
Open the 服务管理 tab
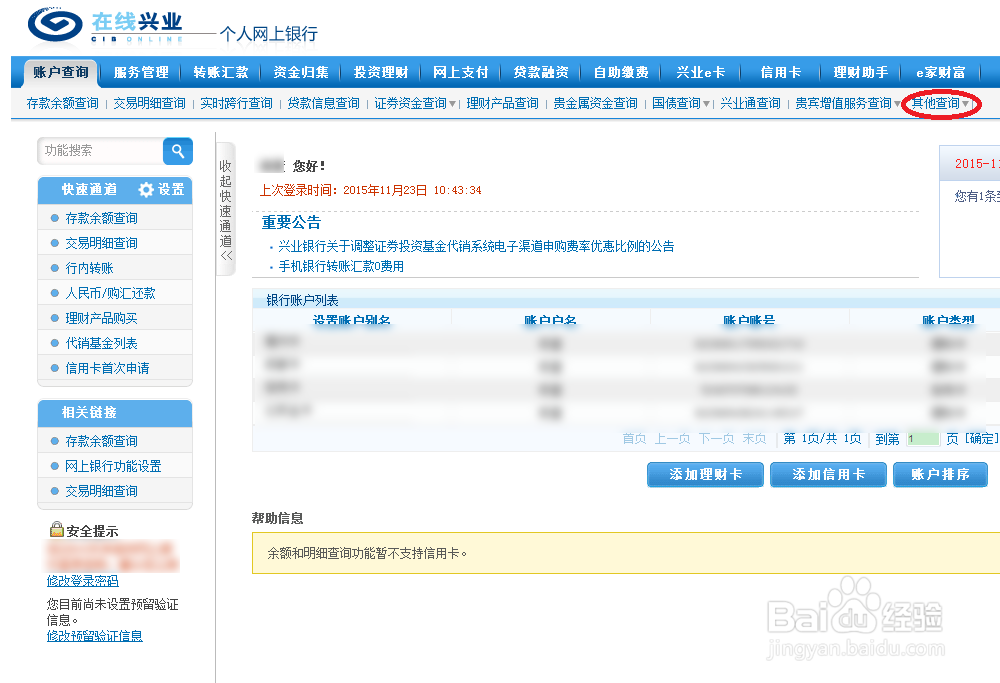pos(141,73)
